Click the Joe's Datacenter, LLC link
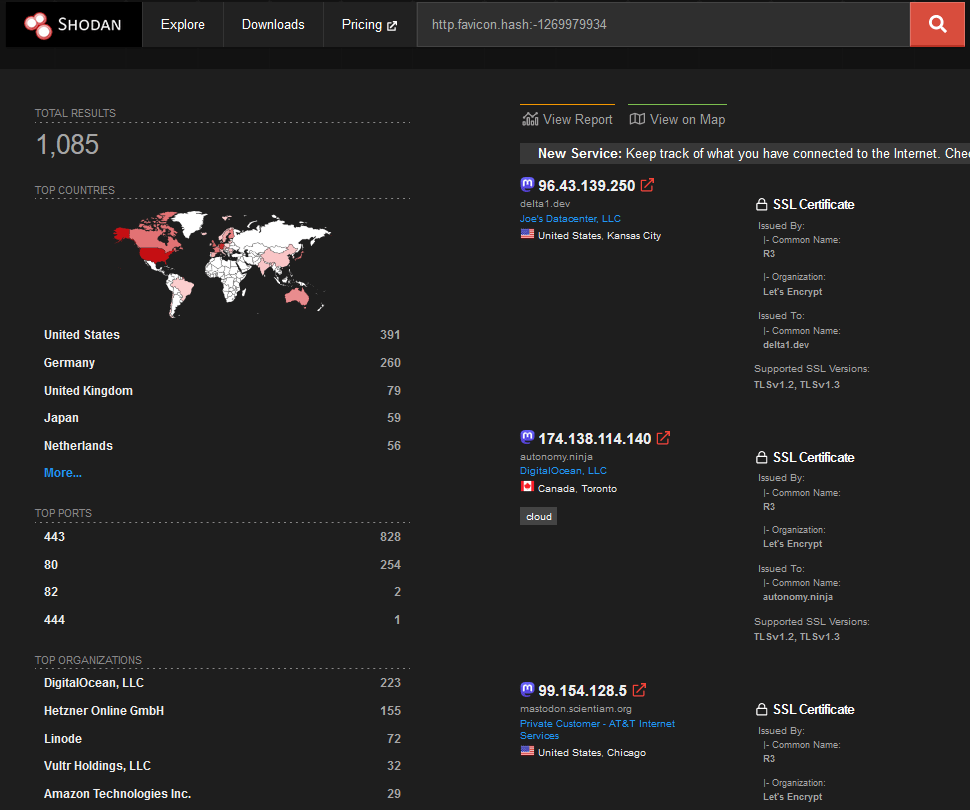The image size is (970, 810). tap(570, 219)
